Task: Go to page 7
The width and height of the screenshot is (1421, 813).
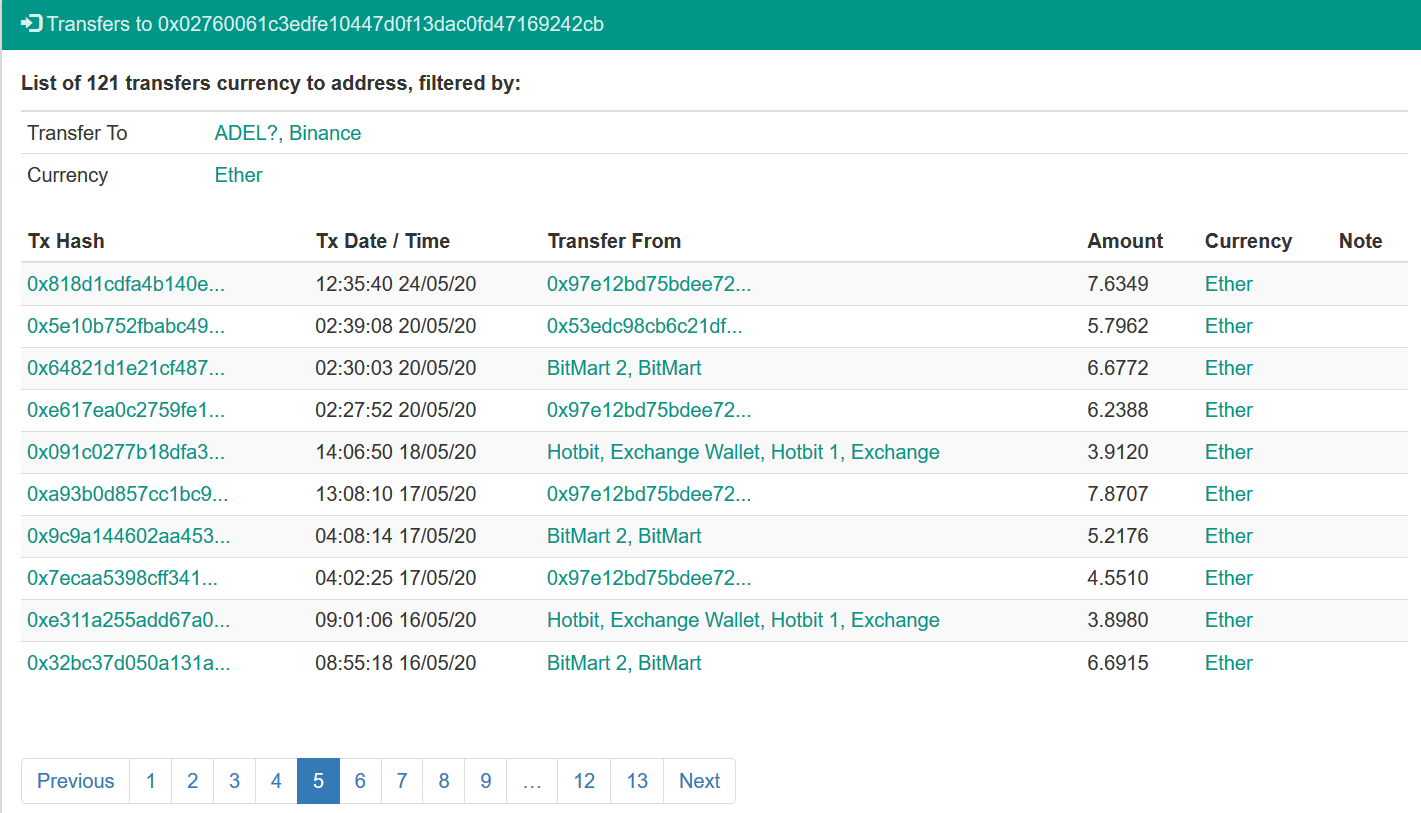Action: coord(402,781)
